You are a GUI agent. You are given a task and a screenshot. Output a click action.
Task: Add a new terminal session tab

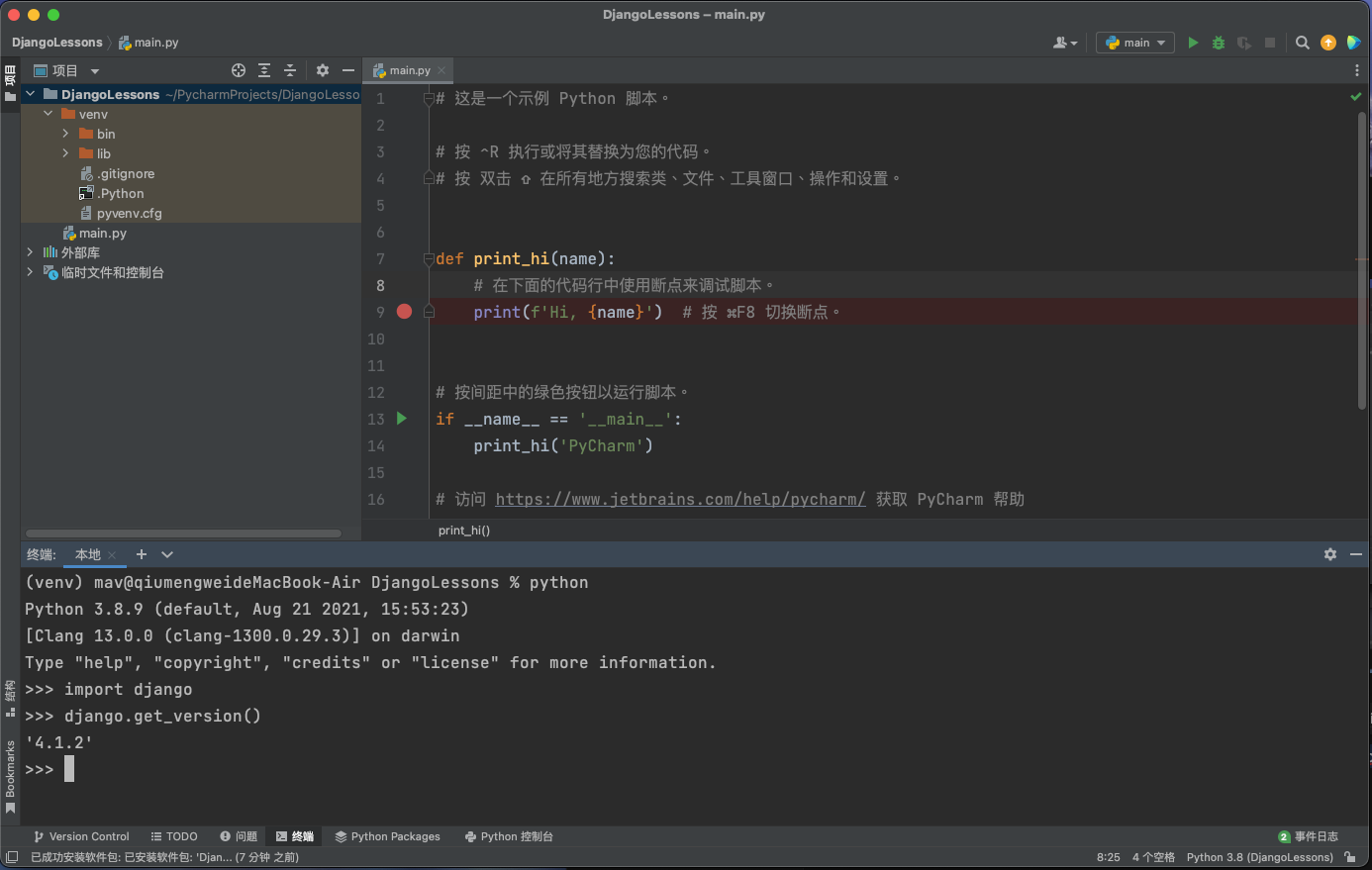click(x=142, y=554)
